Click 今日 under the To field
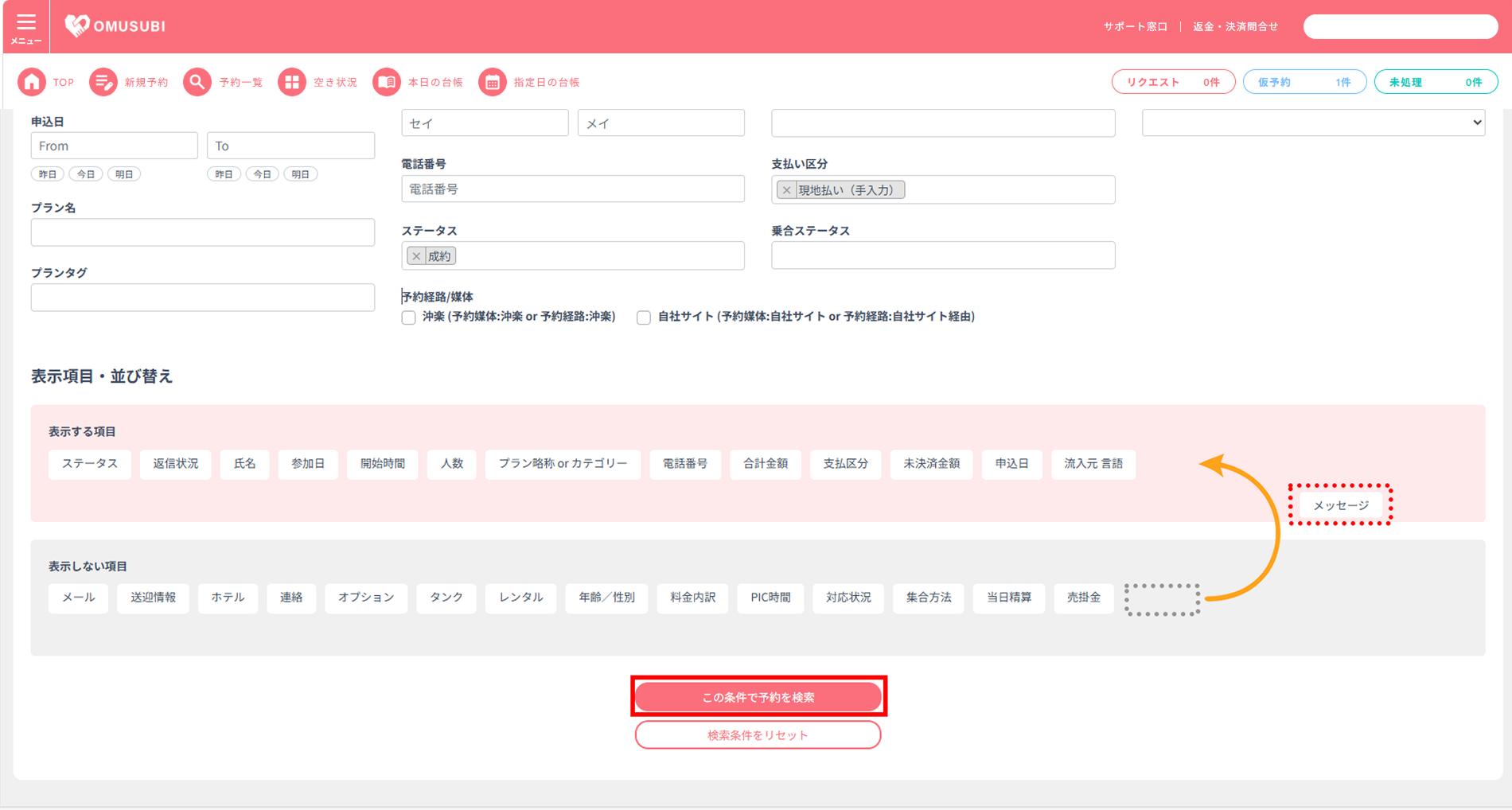 [x=263, y=174]
